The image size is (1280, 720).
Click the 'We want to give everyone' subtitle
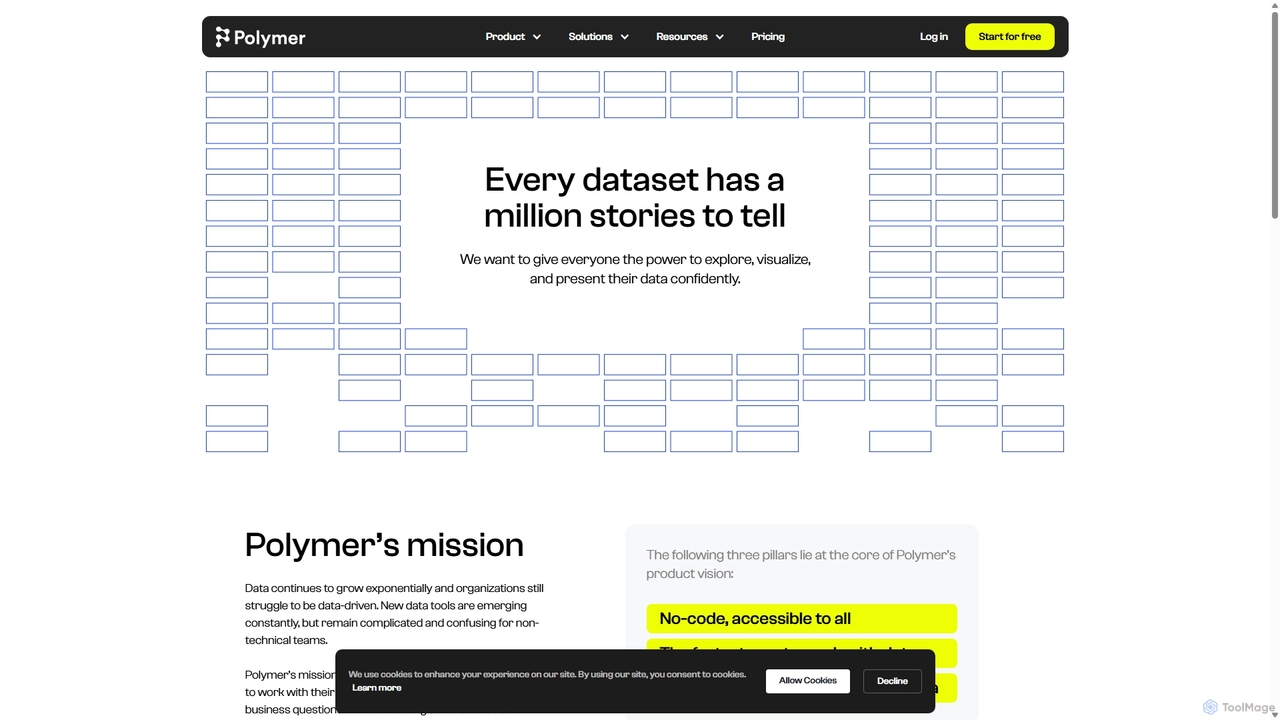click(635, 269)
